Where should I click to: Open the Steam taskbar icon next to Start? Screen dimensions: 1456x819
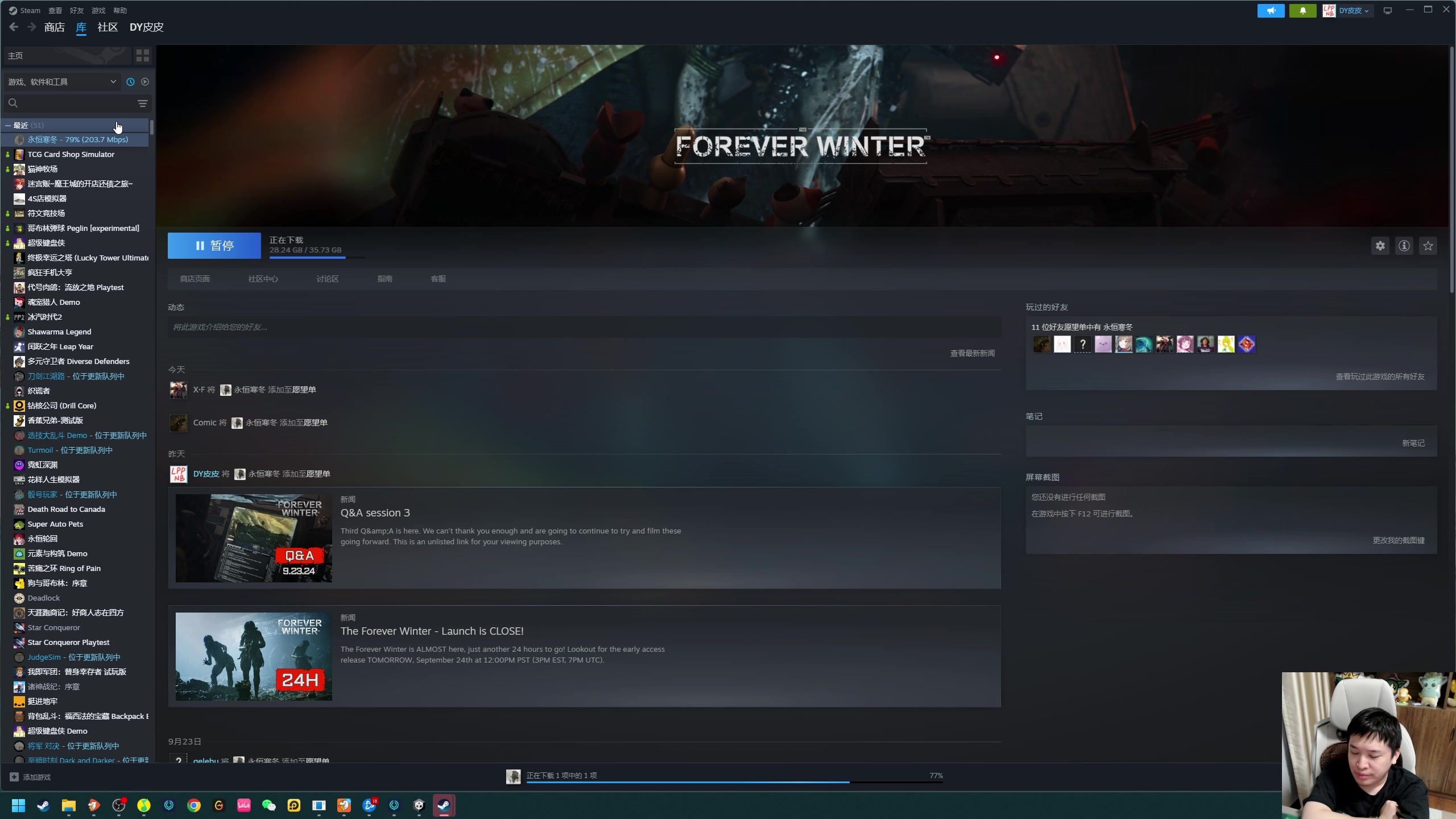[x=44, y=805]
